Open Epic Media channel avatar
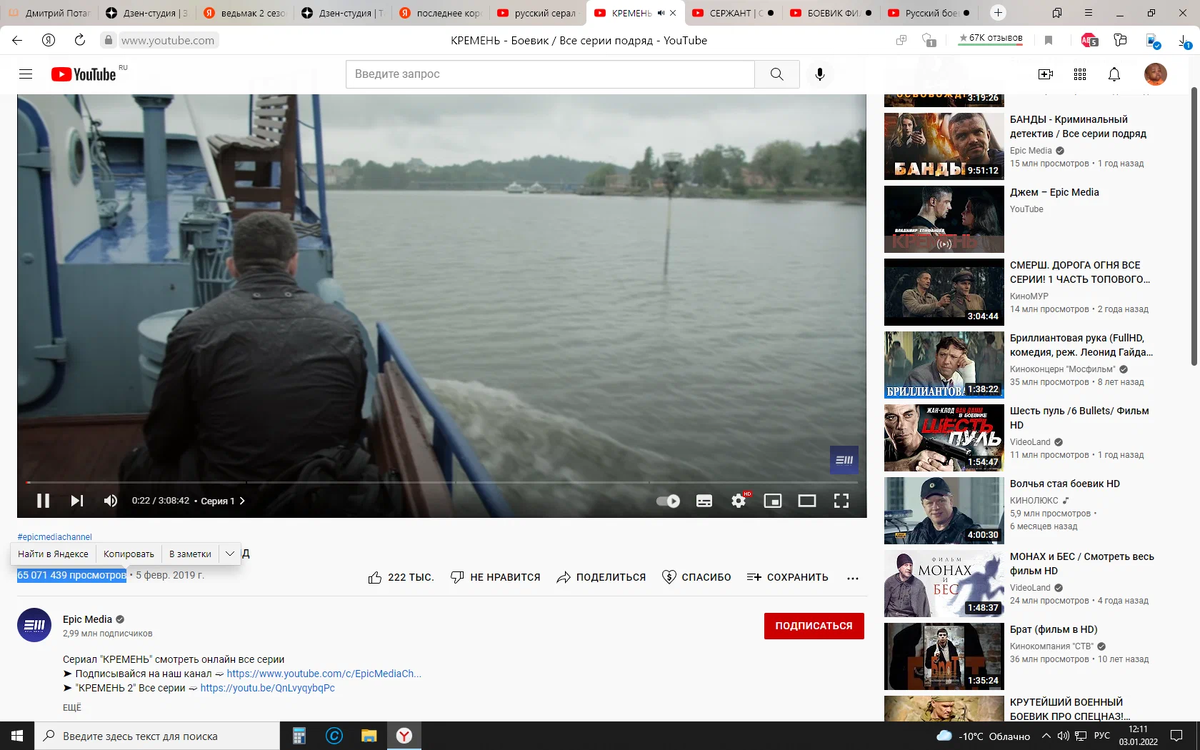The height and width of the screenshot is (750, 1200). click(34, 625)
